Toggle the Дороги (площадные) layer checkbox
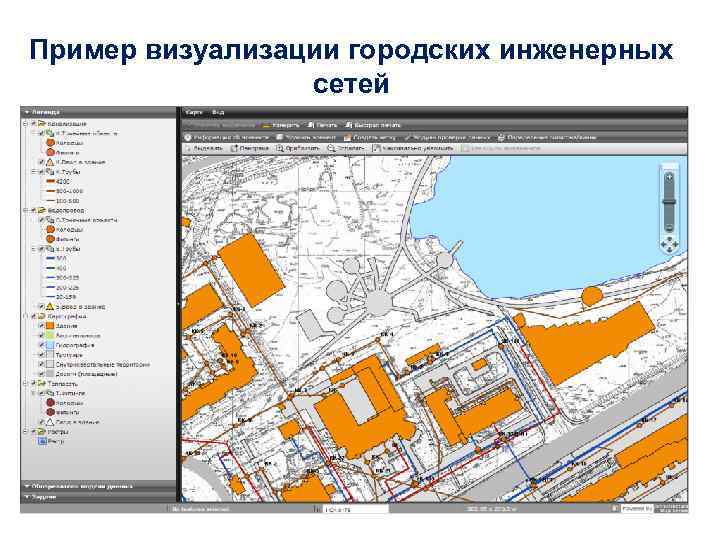Viewport: 720px width, 540px height. tap(41, 374)
